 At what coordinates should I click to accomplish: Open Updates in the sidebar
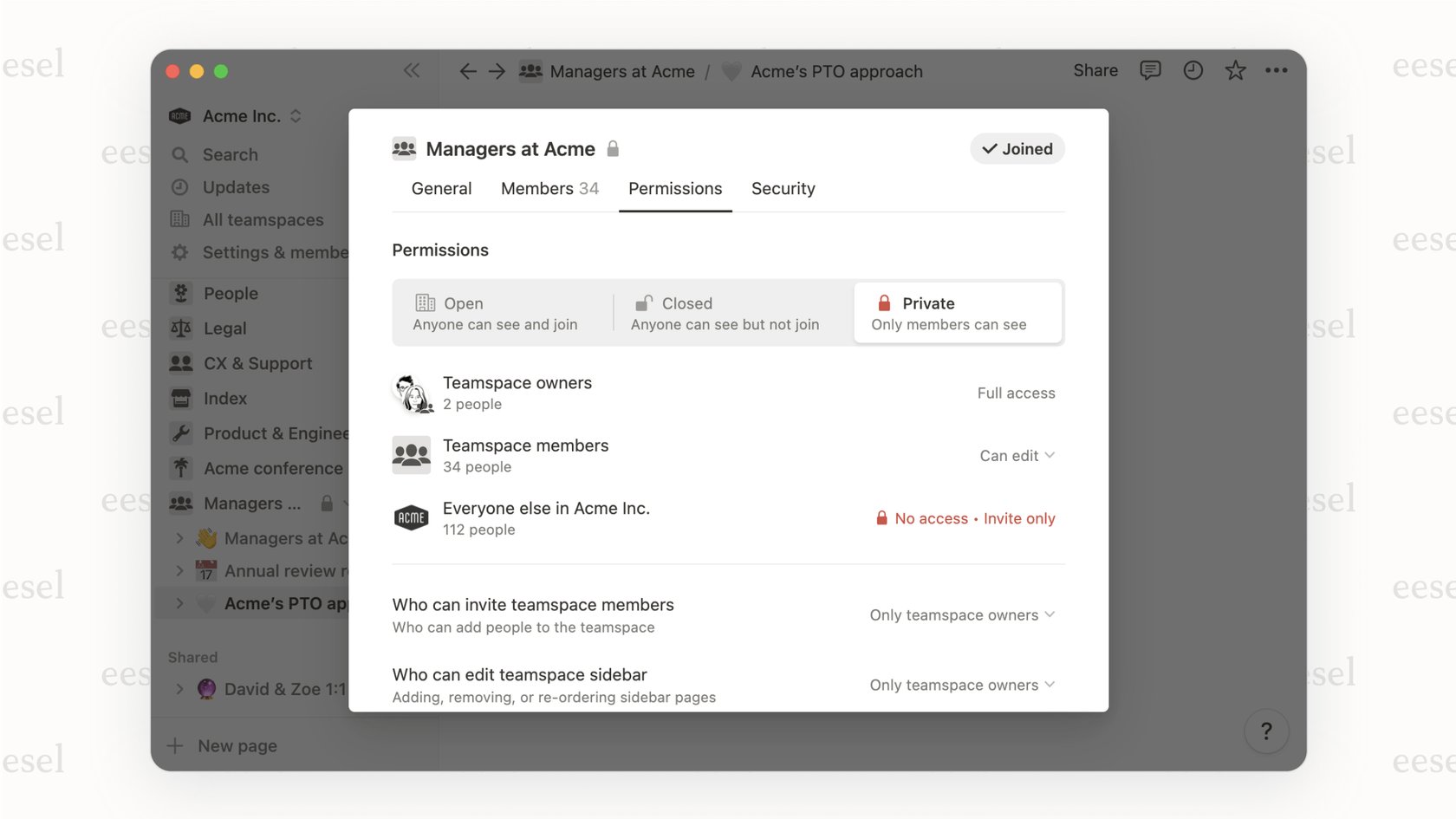(235, 187)
